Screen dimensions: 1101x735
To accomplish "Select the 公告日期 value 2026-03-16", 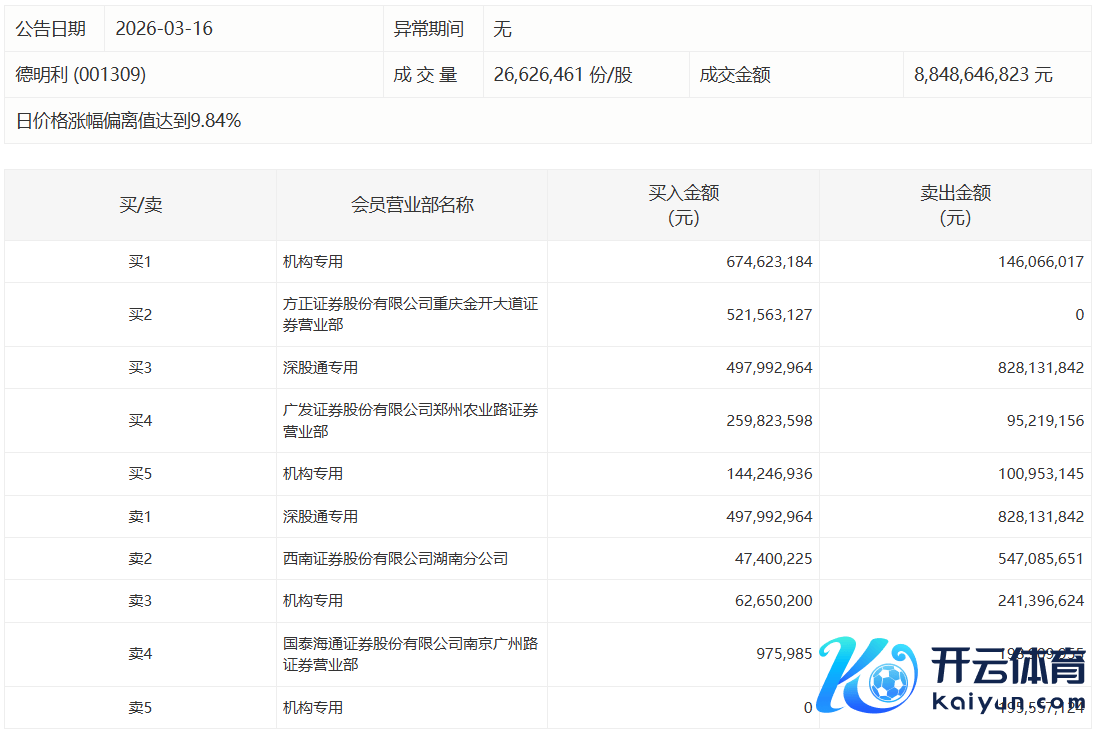I will (164, 29).
